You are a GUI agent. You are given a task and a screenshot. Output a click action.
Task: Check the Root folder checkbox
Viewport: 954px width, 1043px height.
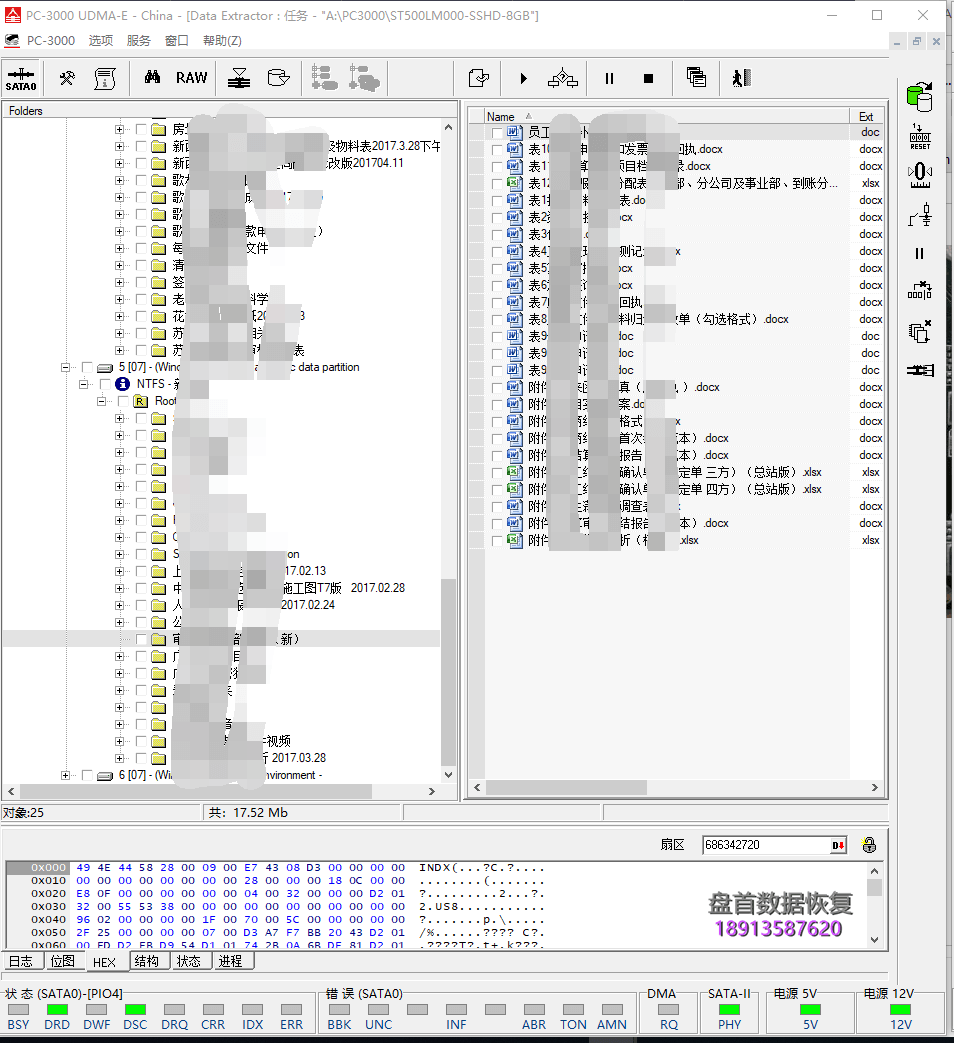coord(123,401)
